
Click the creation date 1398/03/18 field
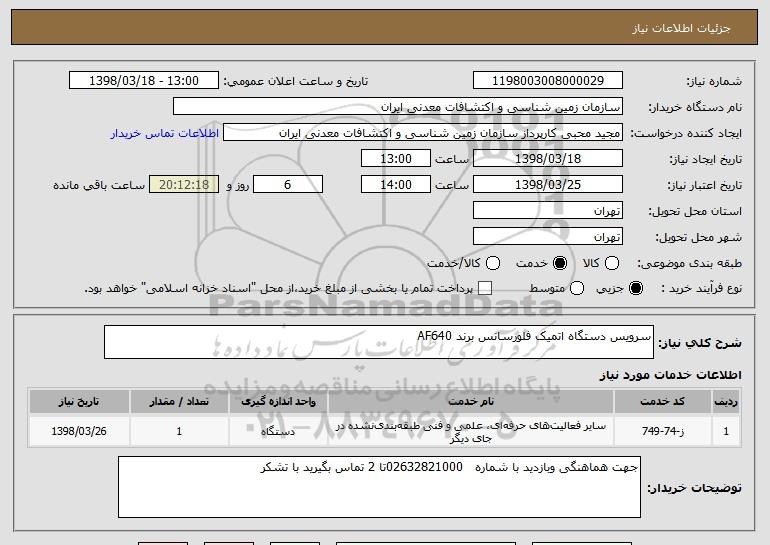[548, 159]
